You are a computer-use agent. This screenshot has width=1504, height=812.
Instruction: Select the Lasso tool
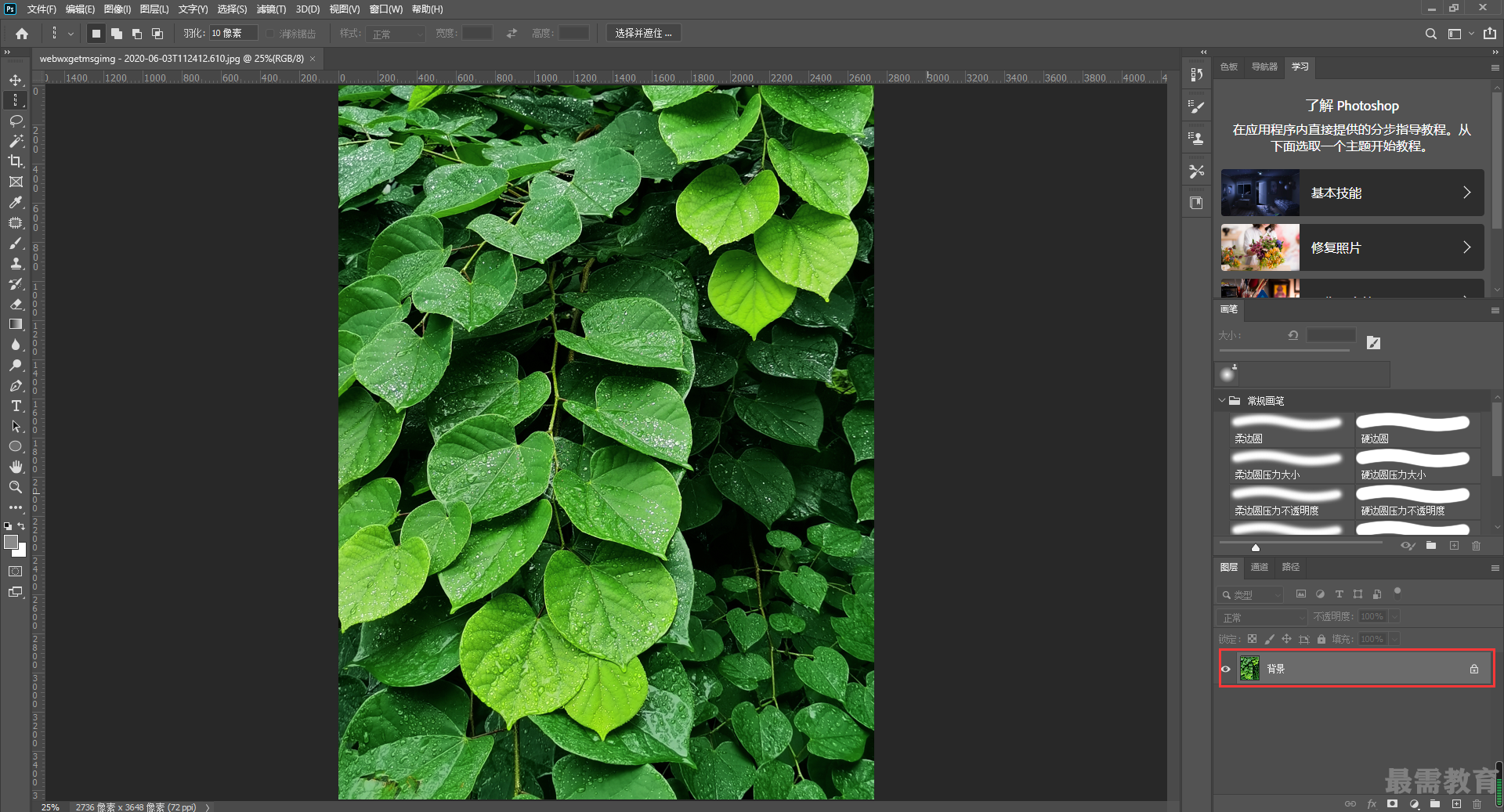click(x=16, y=121)
